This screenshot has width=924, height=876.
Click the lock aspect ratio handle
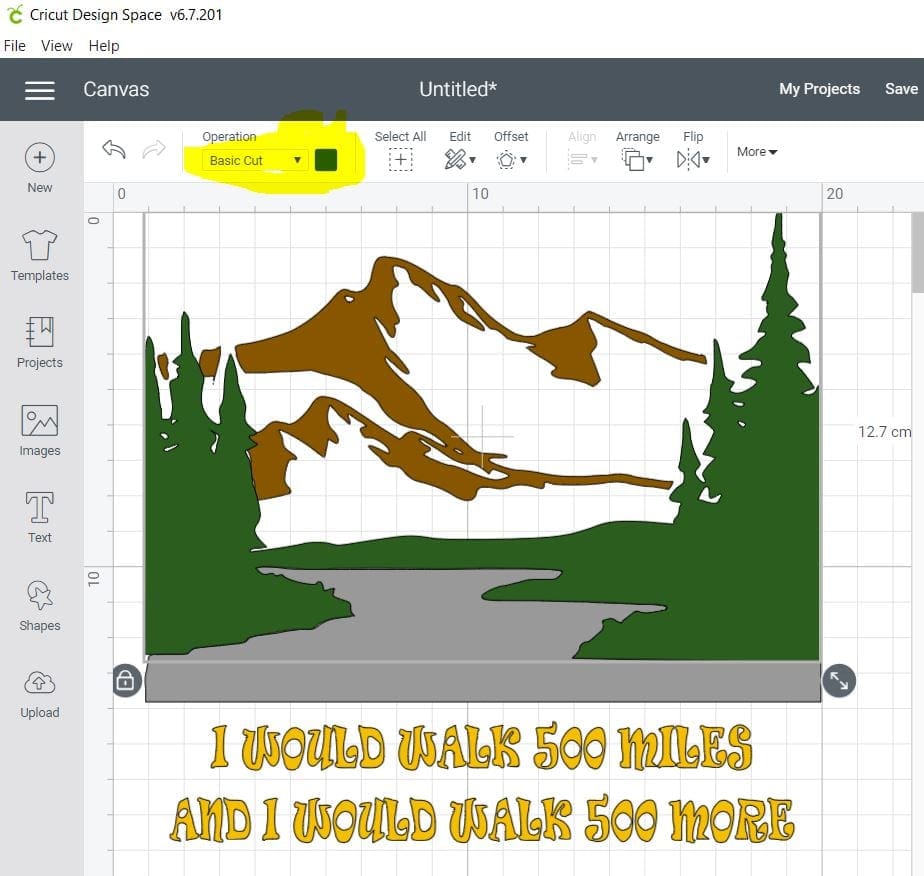[126, 680]
